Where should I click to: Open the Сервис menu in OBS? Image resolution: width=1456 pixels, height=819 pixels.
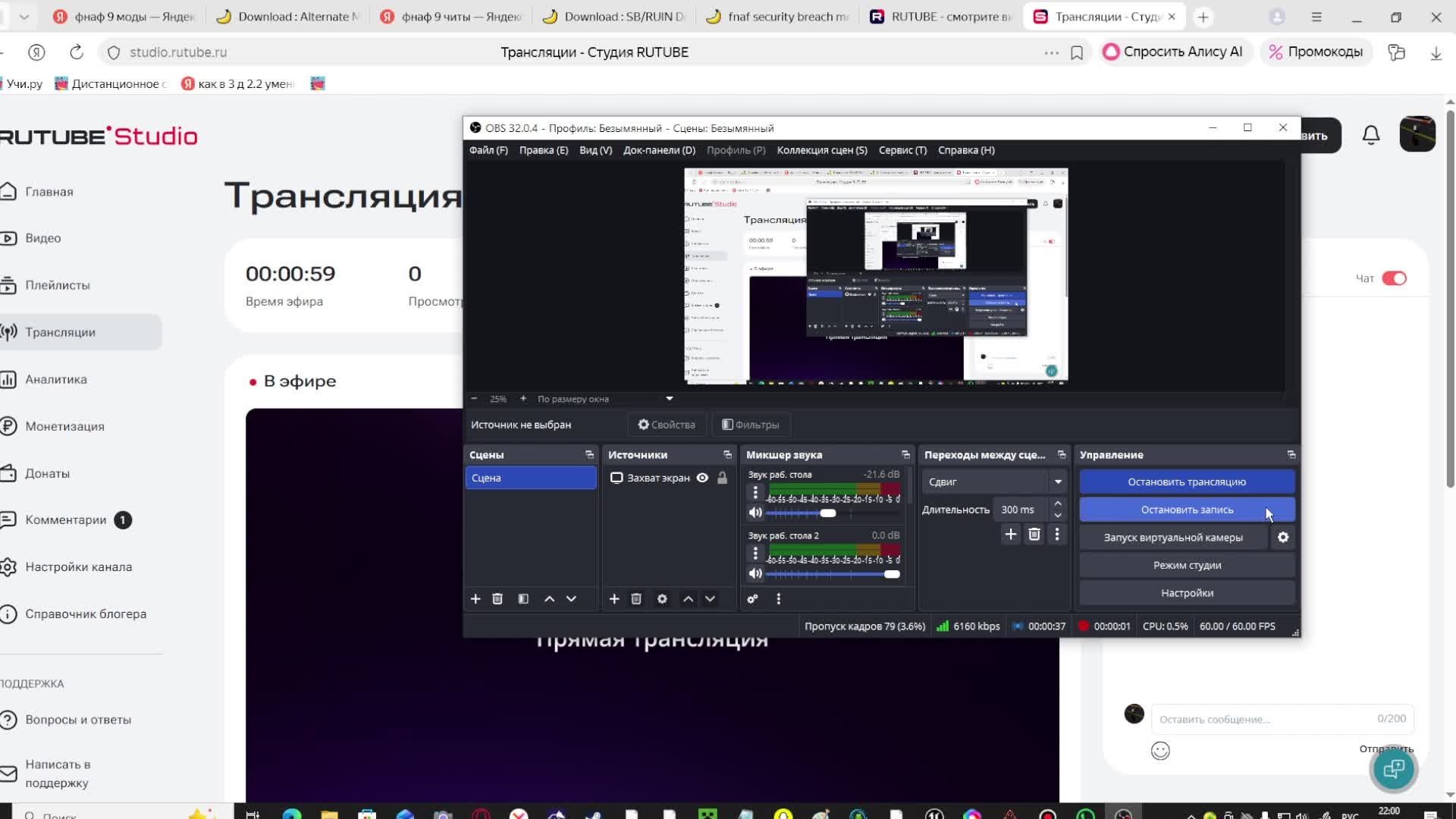coord(902,150)
